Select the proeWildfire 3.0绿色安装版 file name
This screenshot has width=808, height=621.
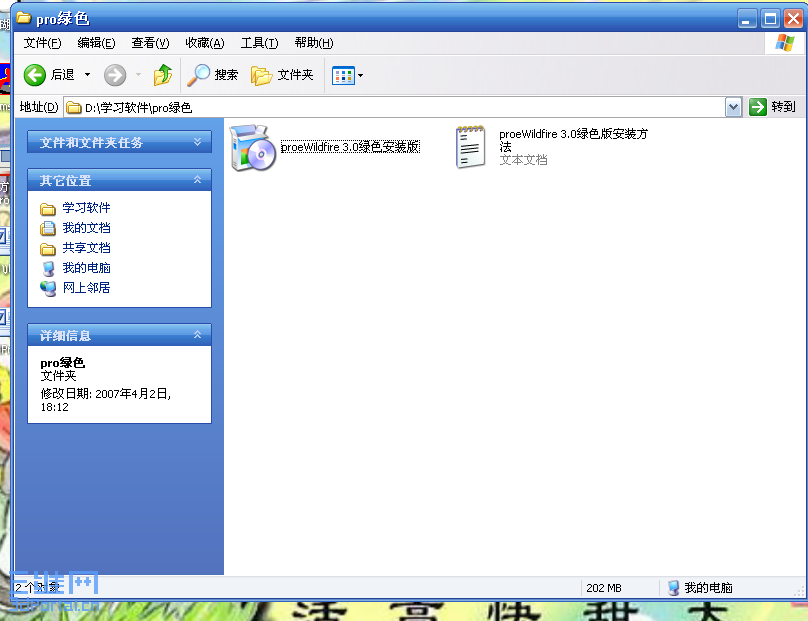click(x=350, y=147)
